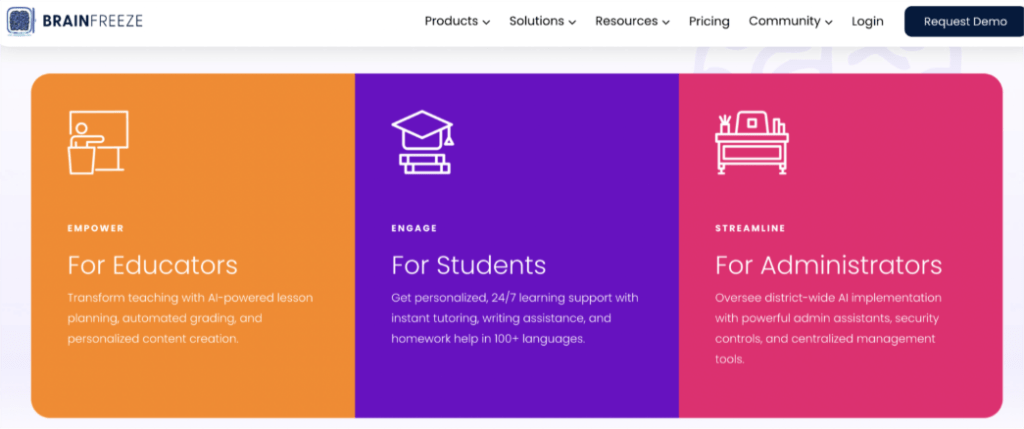1024x429 pixels.
Task: Click the administrator desk icon
Action: 751,143
